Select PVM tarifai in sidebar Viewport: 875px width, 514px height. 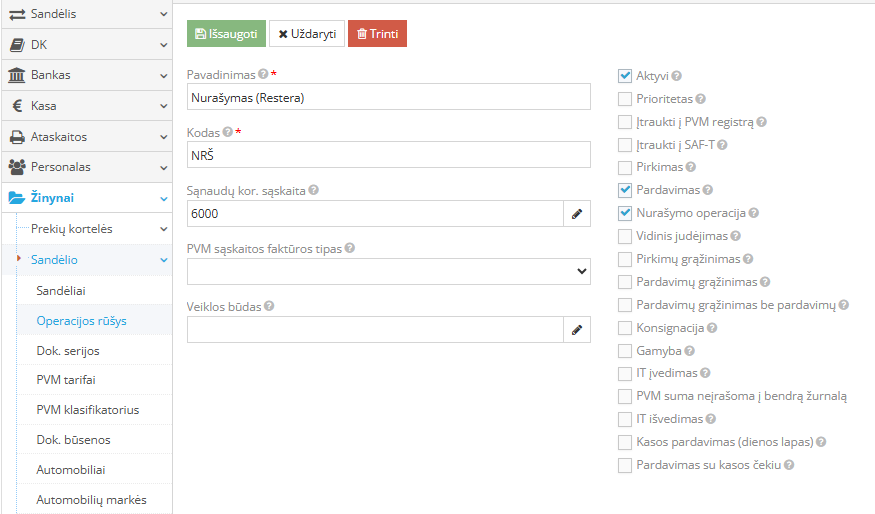pyautogui.click(x=66, y=380)
